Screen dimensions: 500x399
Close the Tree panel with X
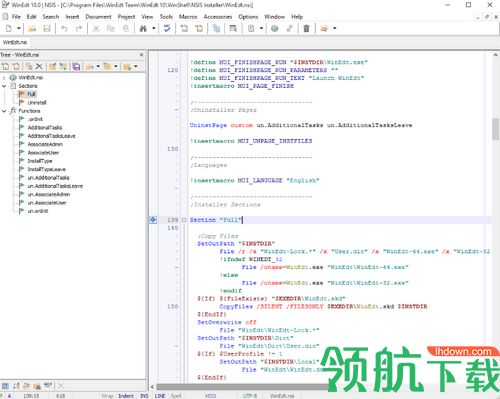(x=141, y=55)
